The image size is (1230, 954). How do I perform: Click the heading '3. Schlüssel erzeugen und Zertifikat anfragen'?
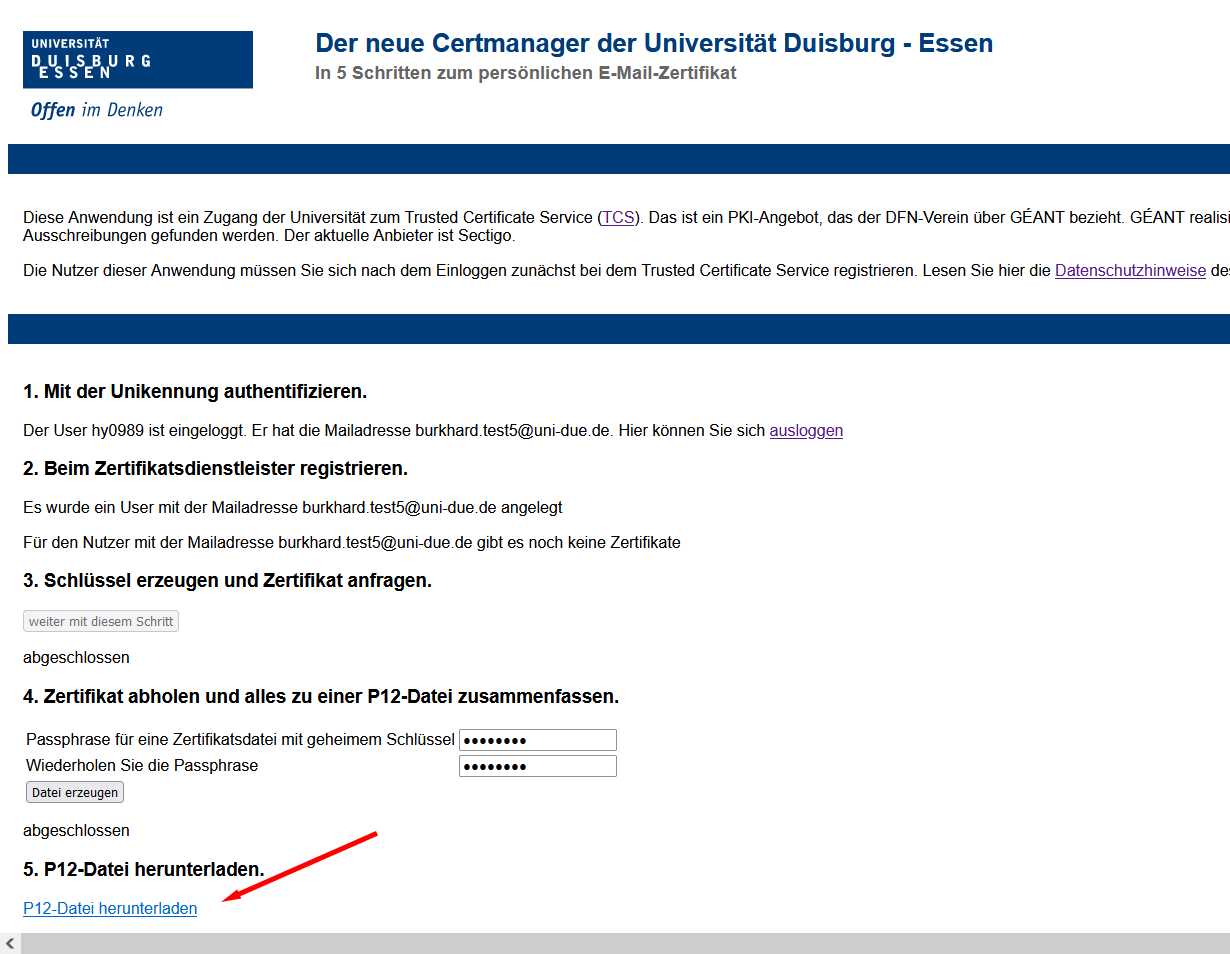(227, 581)
